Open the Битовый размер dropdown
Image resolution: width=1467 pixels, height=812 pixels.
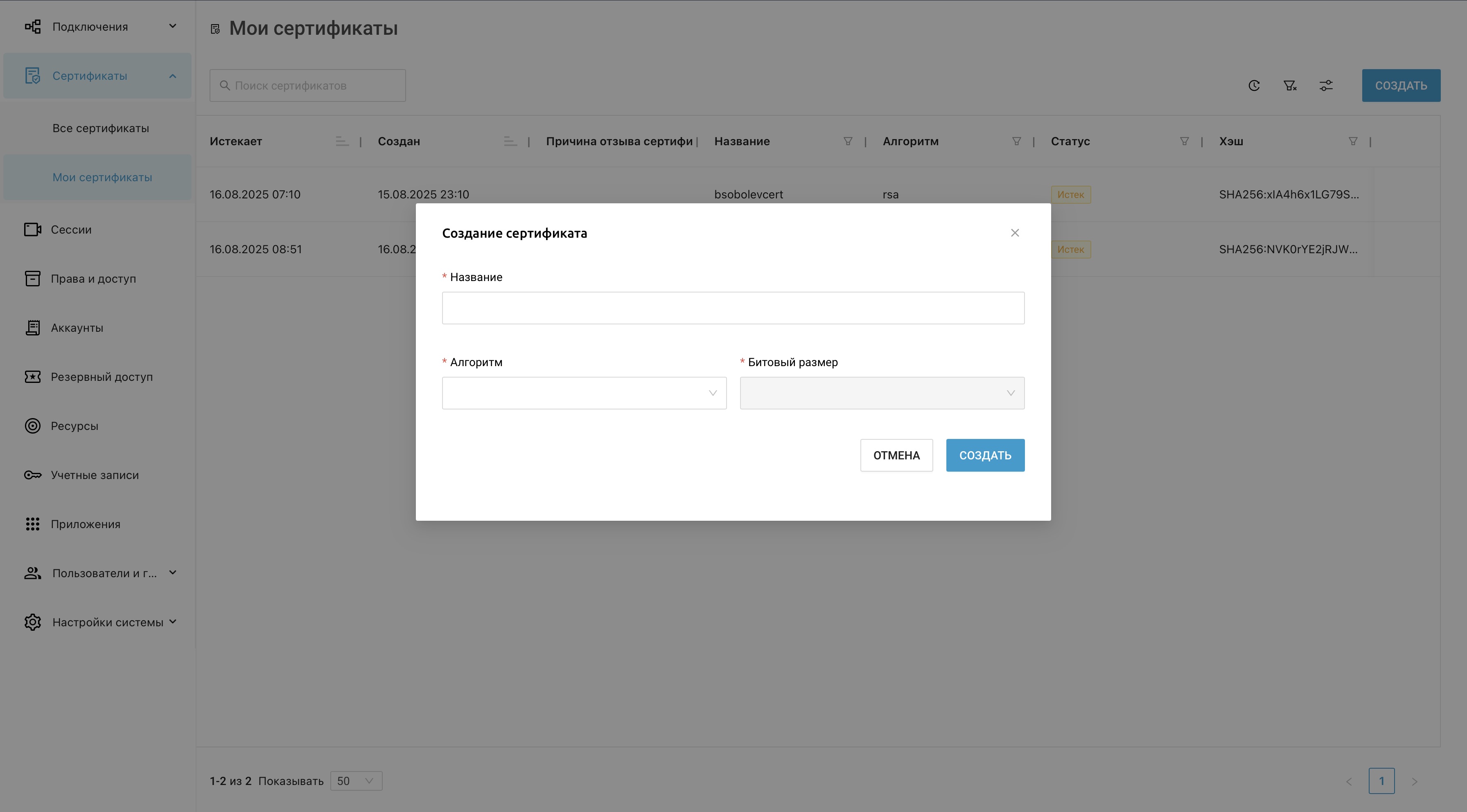coord(882,393)
